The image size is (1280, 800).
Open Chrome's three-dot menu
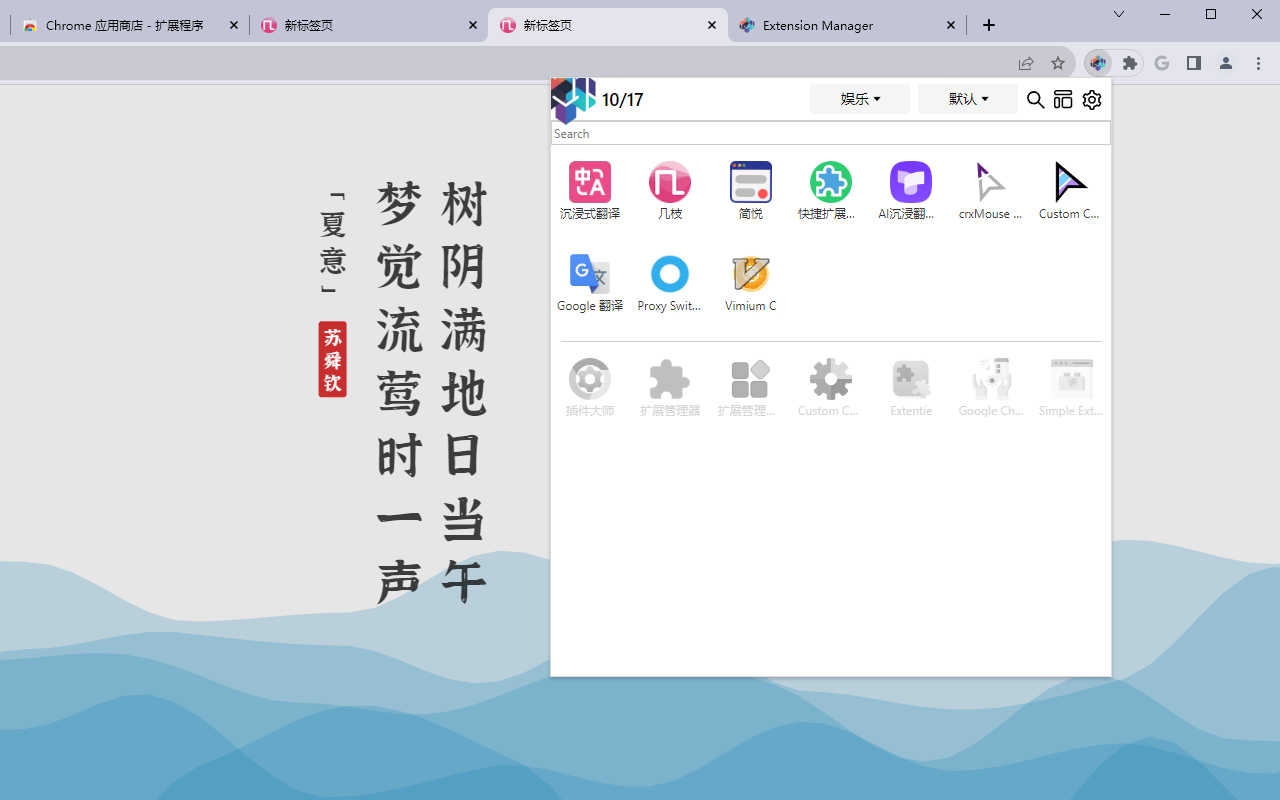[x=1259, y=63]
